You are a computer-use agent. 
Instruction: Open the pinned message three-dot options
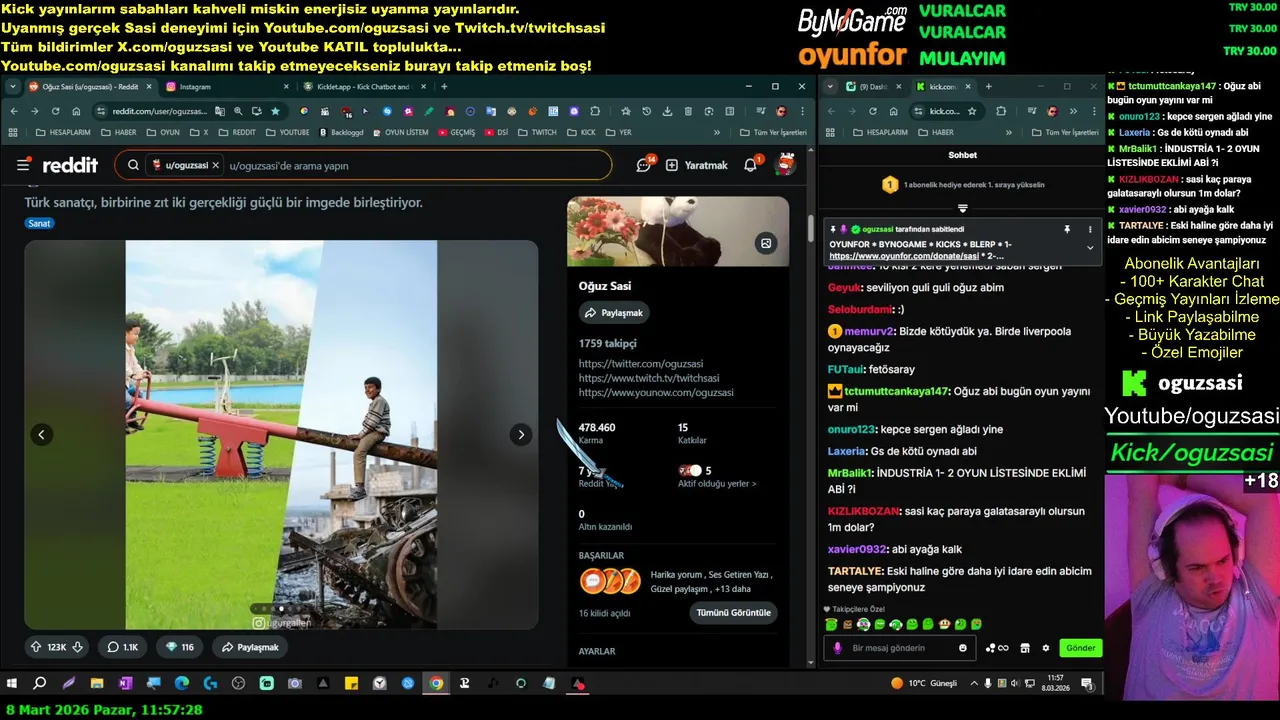1090,229
